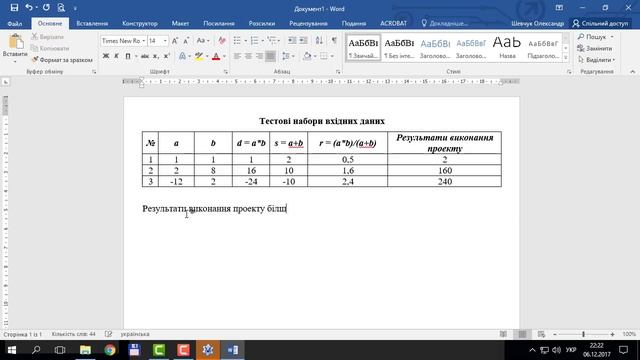Click the Спільний доступ share button
640x360 pixels.
pos(600,23)
